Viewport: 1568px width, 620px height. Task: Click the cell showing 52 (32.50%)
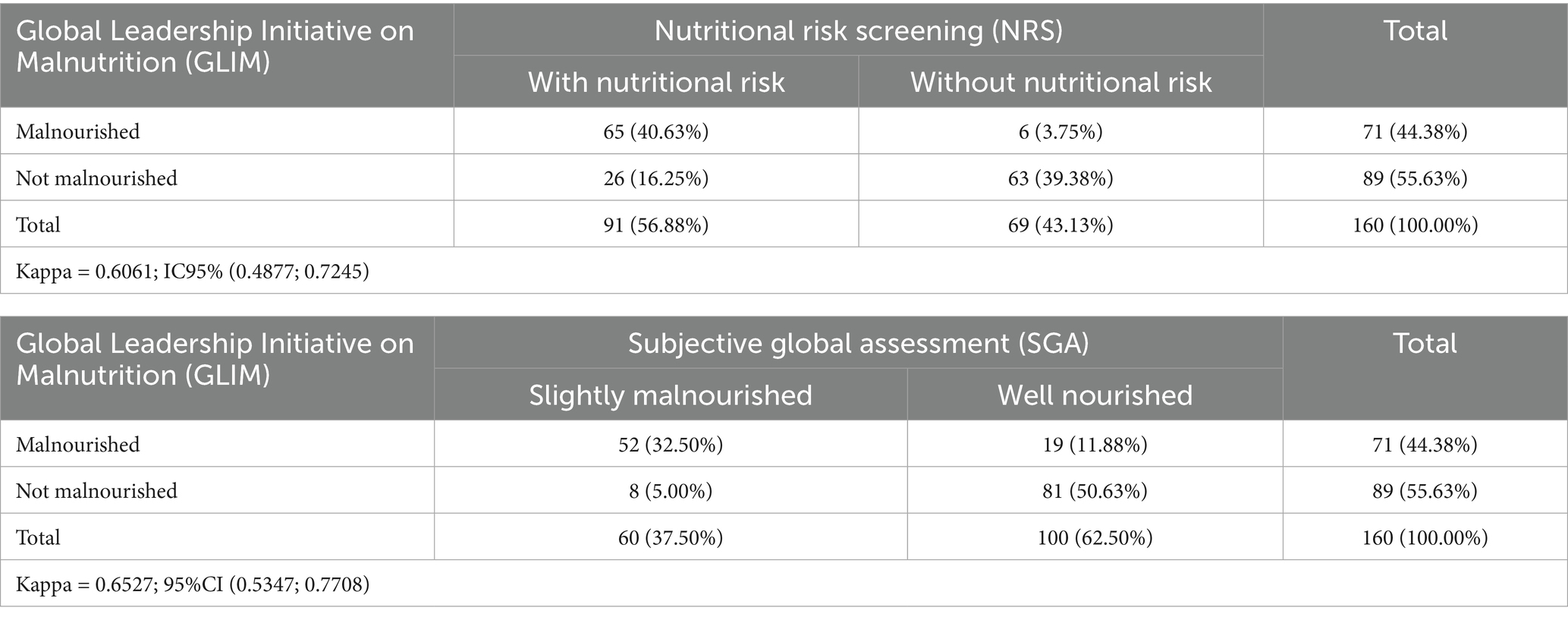coord(671,445)
